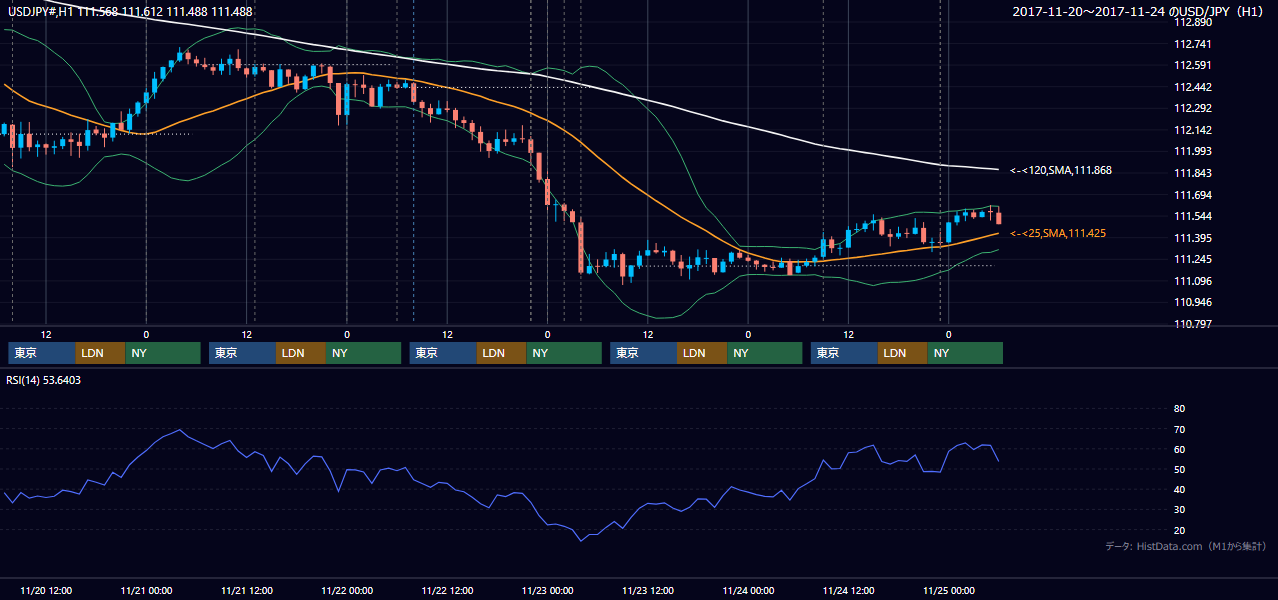Image resolution: width=1278 pixels, height=600 pixels.
Task: Select the rightmost LDN session block
Action: click(904, 353)
